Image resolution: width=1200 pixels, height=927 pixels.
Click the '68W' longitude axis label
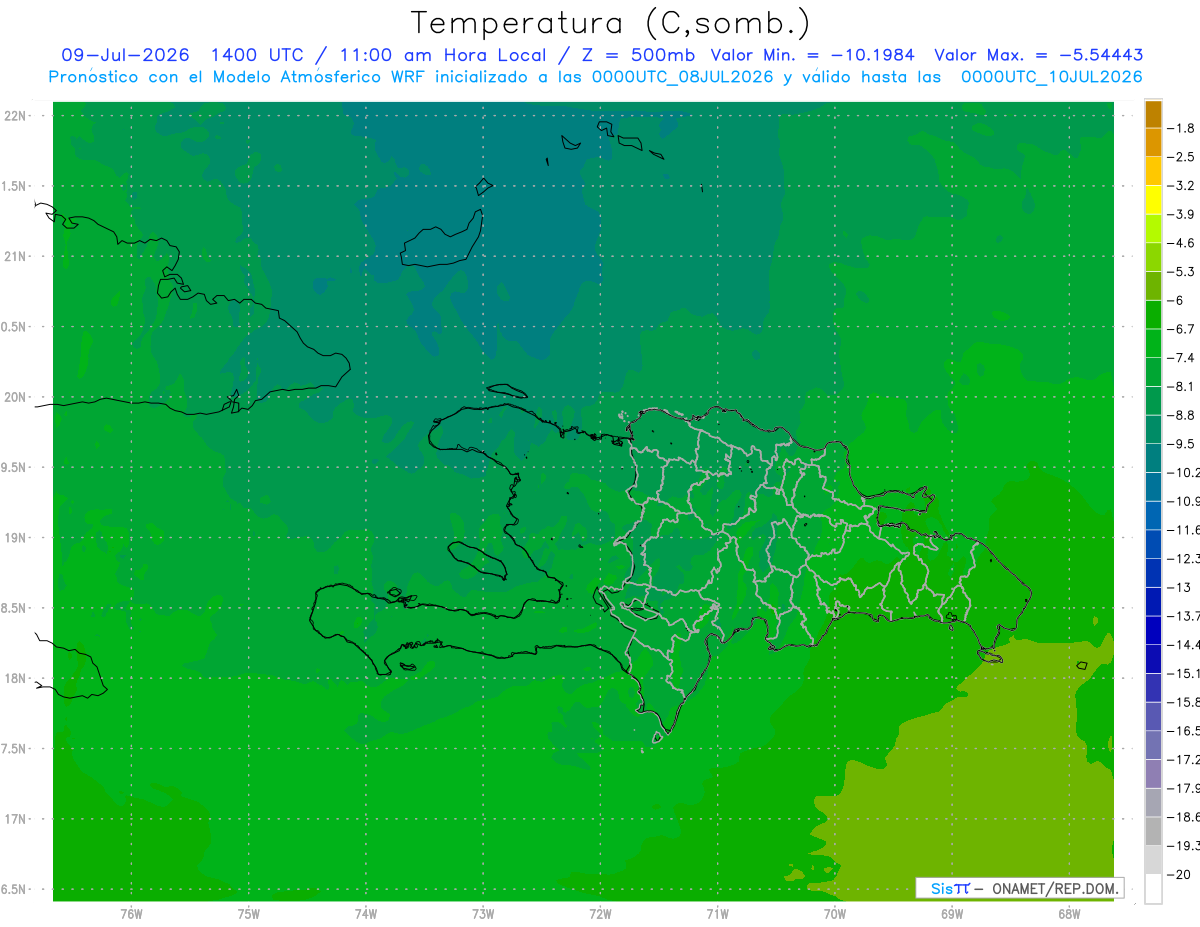click(x=1068, y=914)
